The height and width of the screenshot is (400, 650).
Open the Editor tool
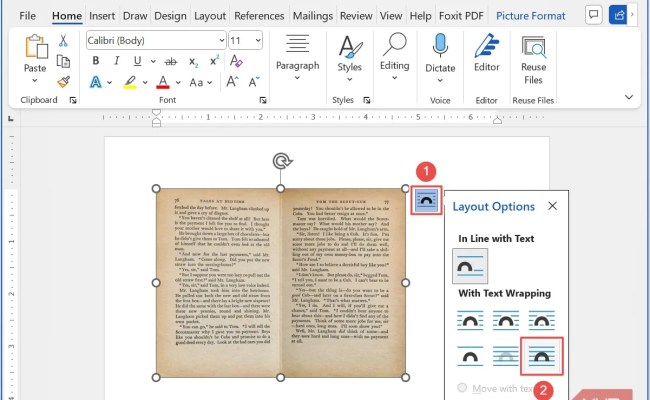[x=487, y=52]
